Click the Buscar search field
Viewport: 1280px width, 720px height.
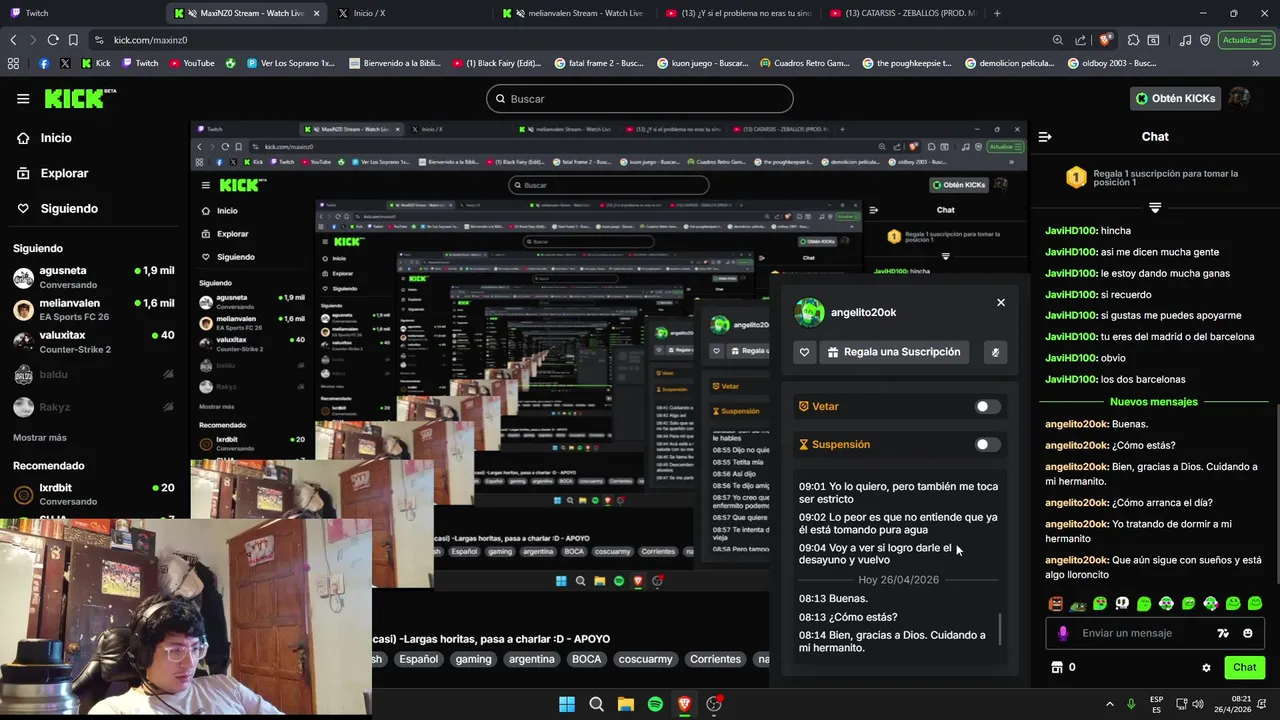pyautogui.click(x=640, y=99)
